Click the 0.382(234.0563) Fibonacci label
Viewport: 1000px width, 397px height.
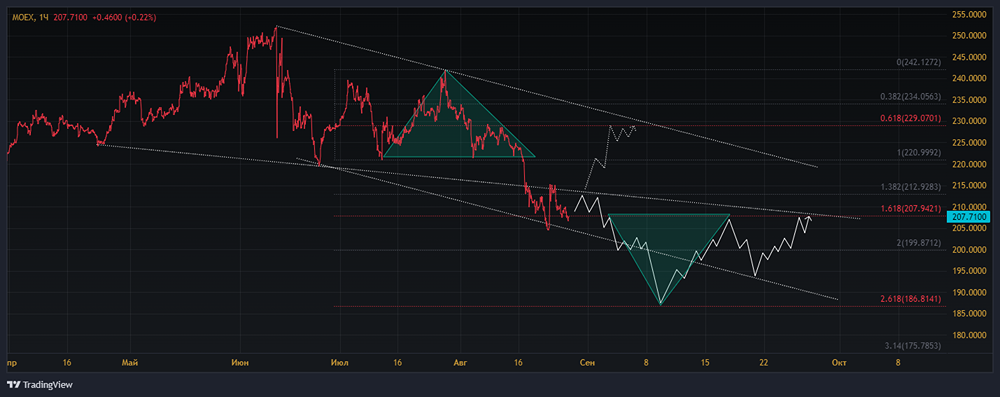coord(910,97)
